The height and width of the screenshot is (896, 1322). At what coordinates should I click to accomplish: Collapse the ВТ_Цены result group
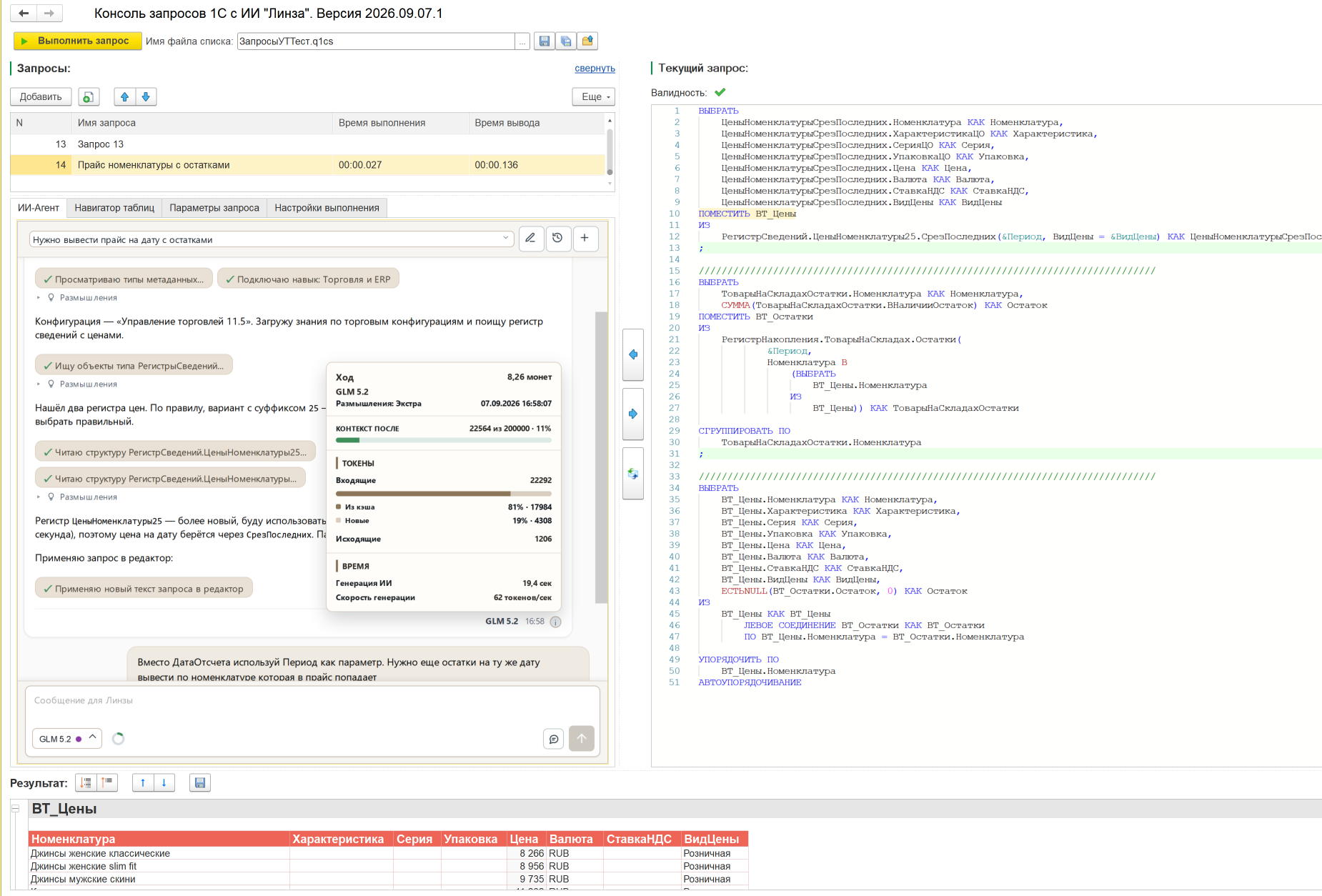click(15, 809)
